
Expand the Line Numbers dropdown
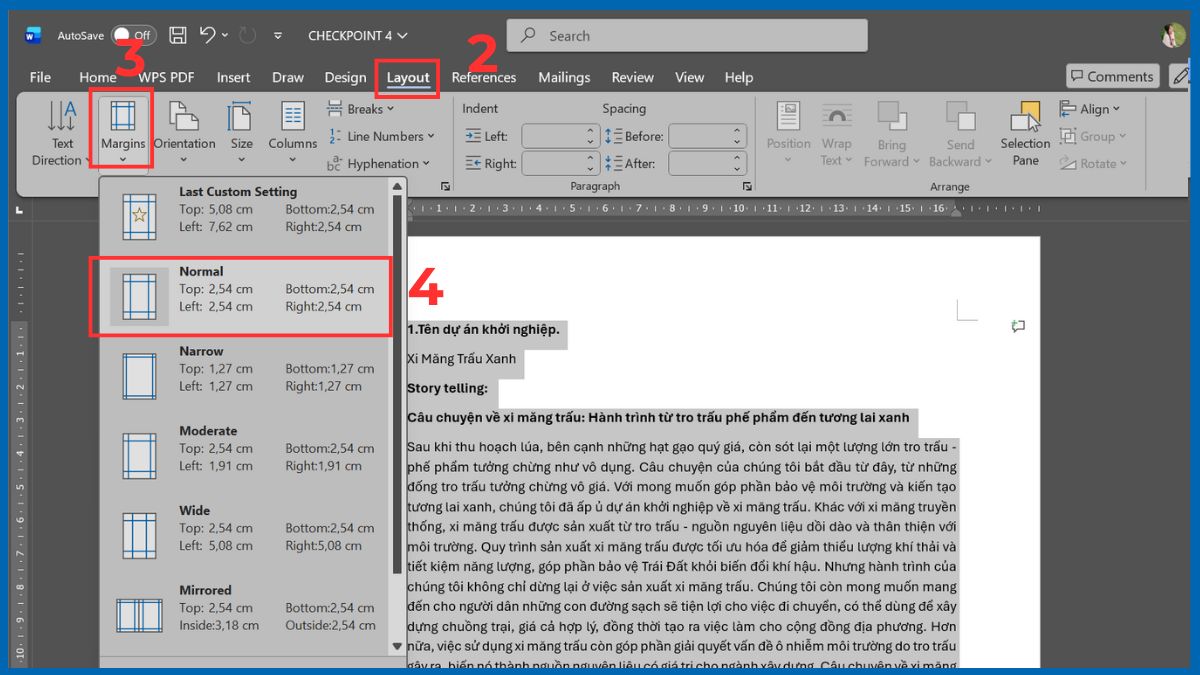384,136
